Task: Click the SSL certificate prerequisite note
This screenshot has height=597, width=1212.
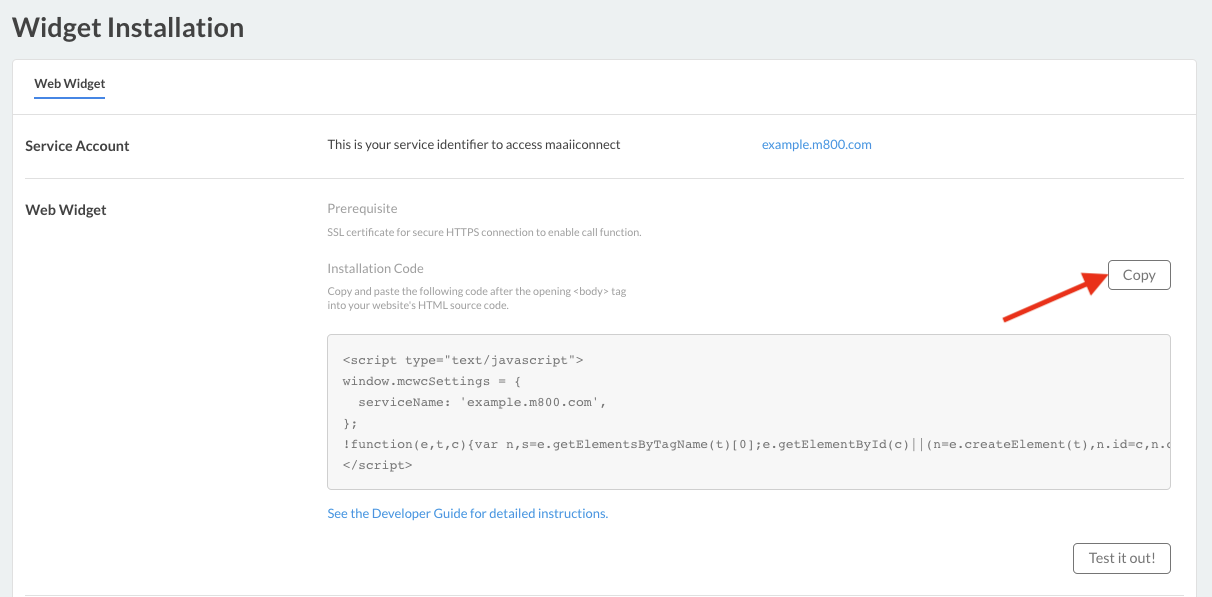Action: tap(484, 233)
